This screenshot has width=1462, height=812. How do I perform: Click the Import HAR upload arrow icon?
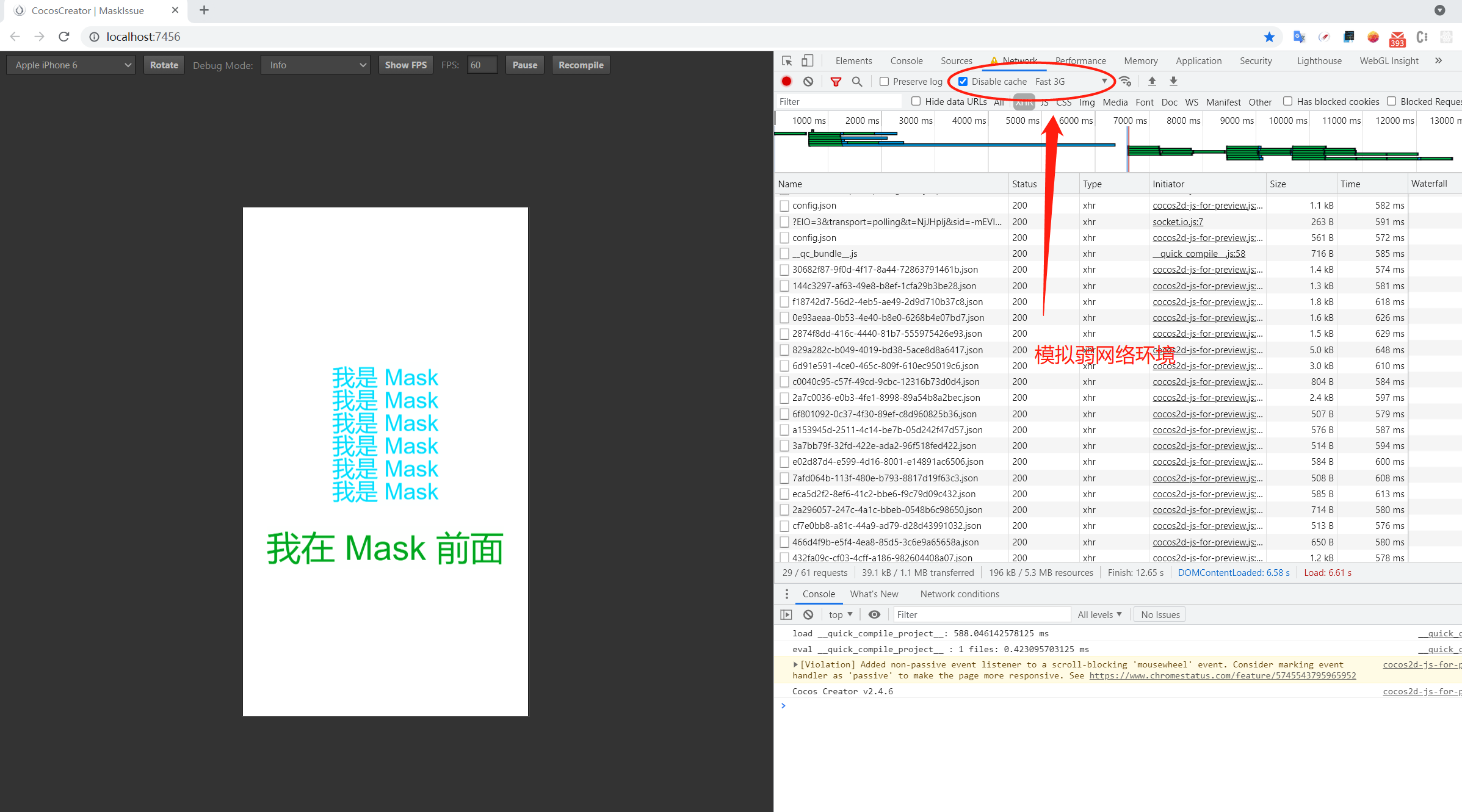point(1152,81)
